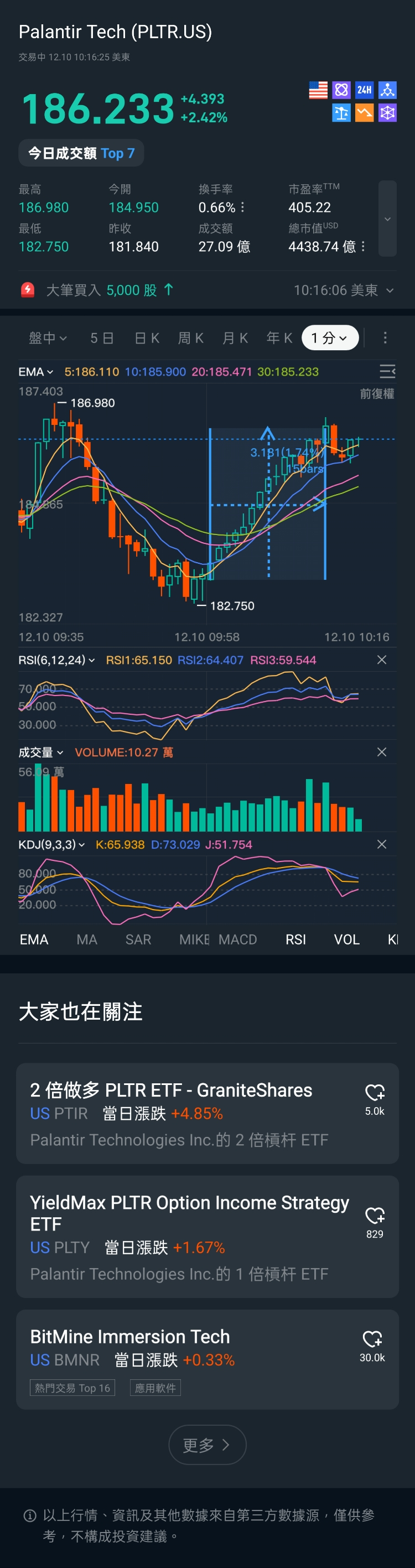This screenshot has width=415, height=1568.
Task: Close the RSI indicator panel
Action: coord(382,660)
